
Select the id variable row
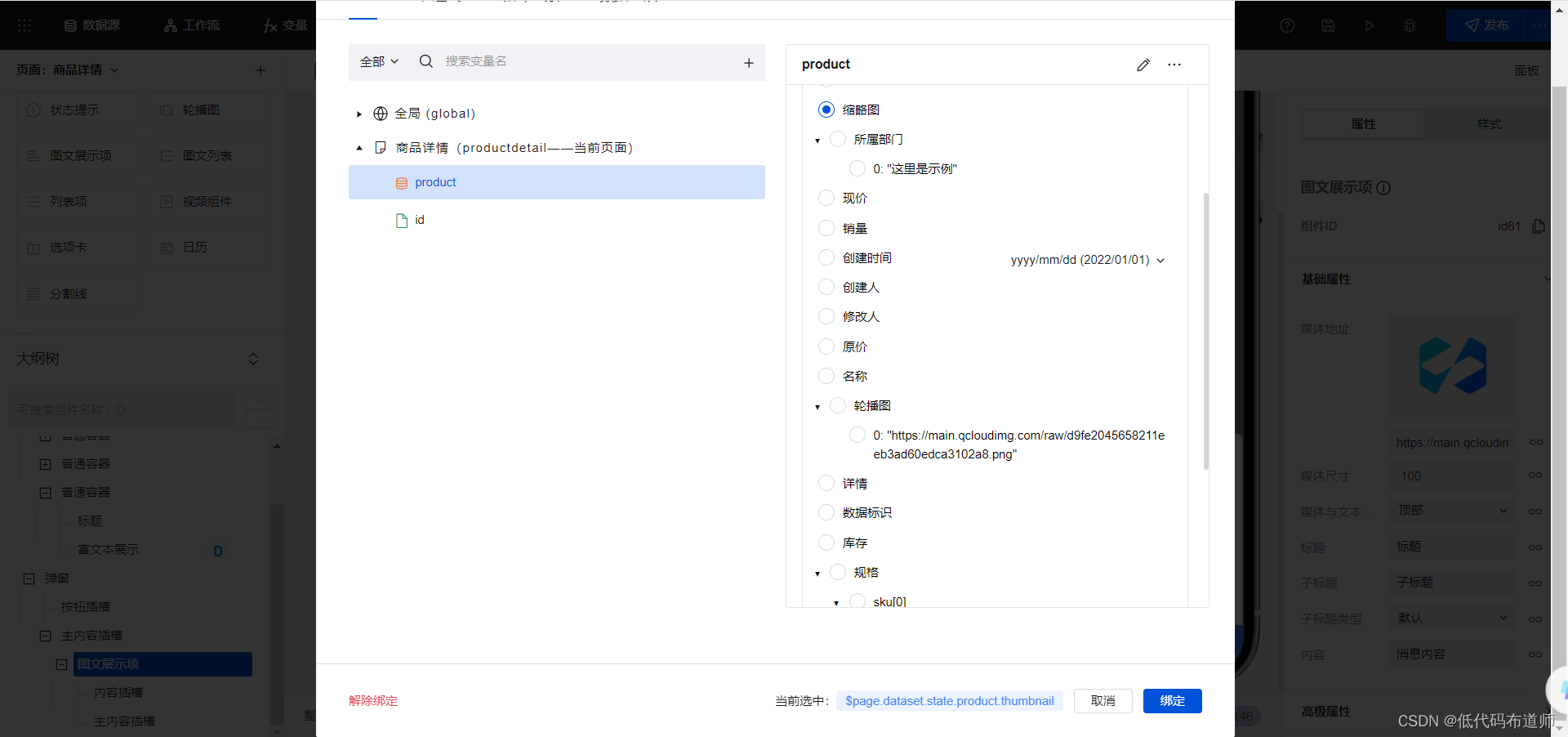pos(557,221)
